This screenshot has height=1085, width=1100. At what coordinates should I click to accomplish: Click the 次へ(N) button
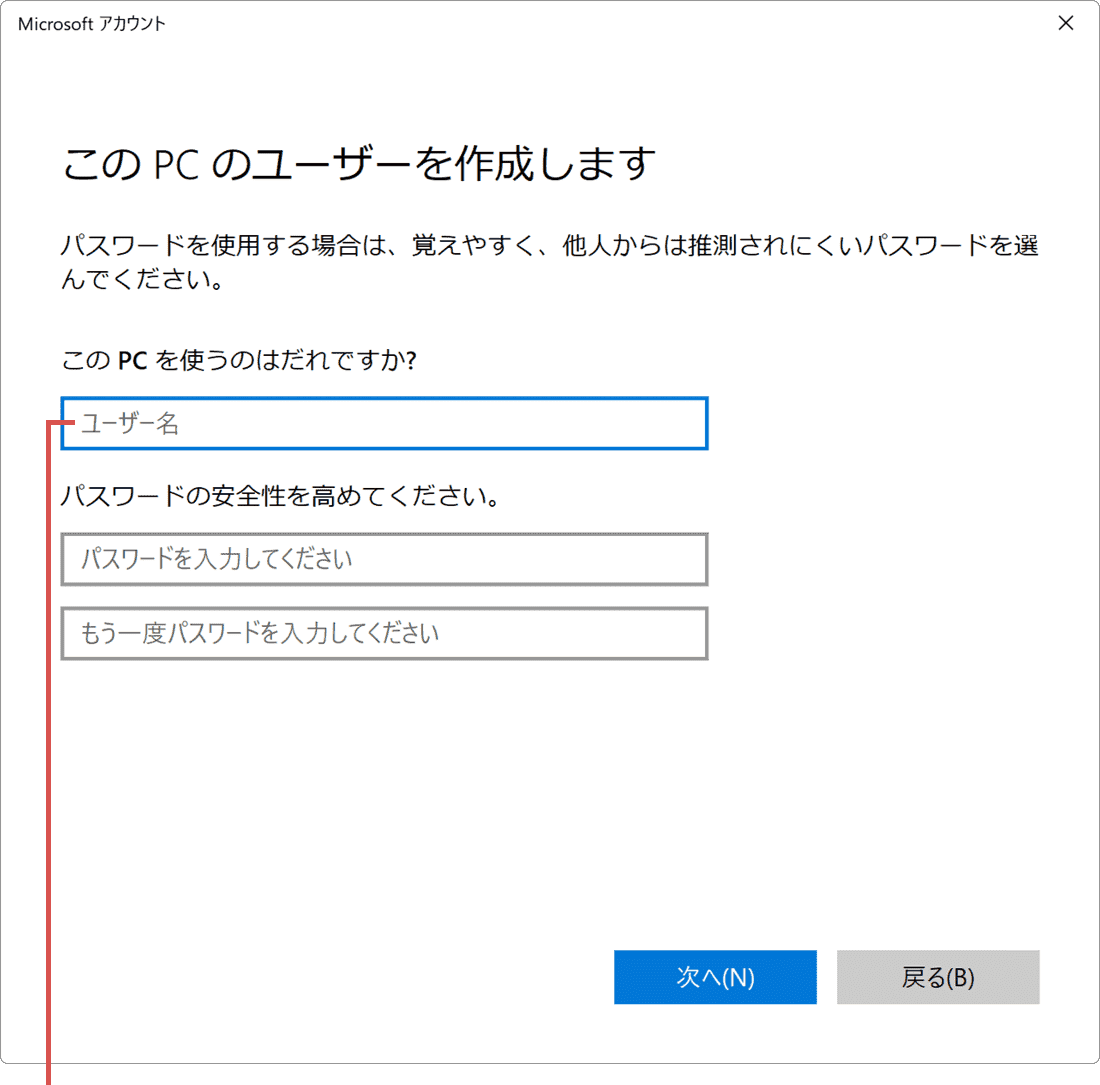[x=715, y=977]
